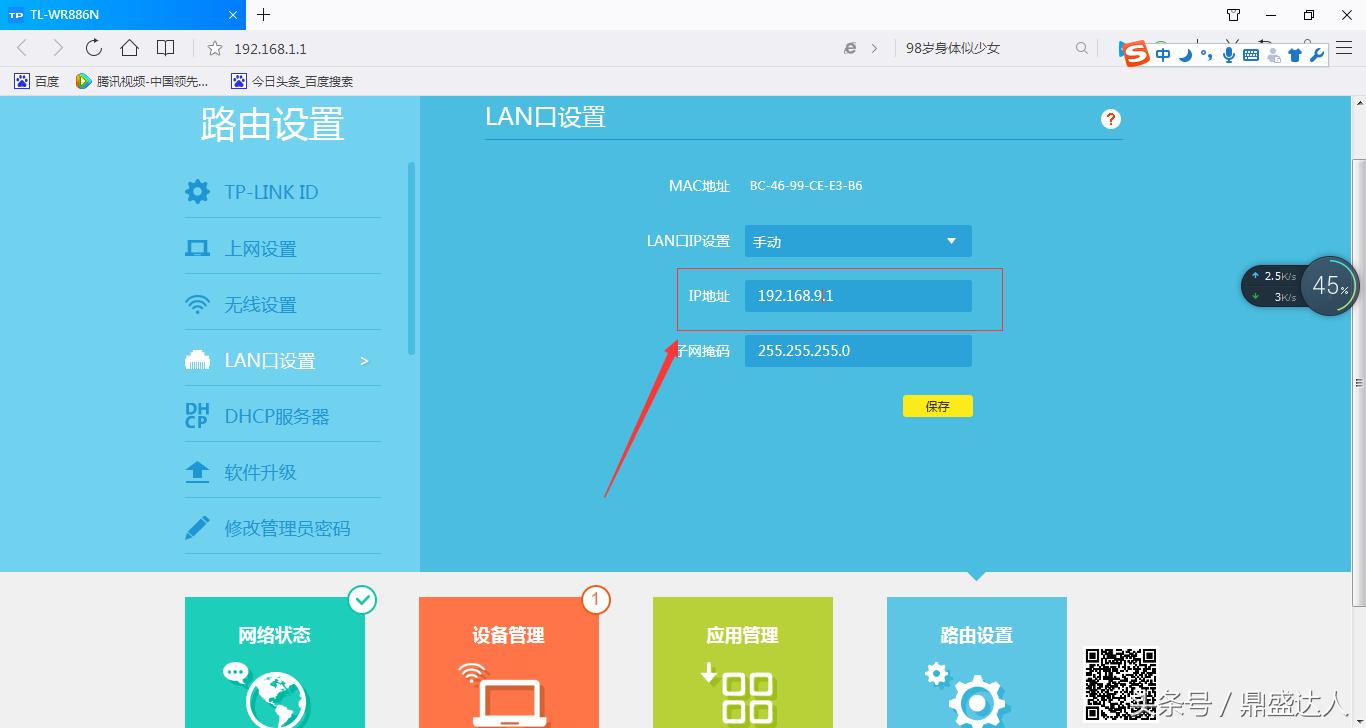
Task: Toggle Sogou punctuation mode icon
Action: 1207,55
